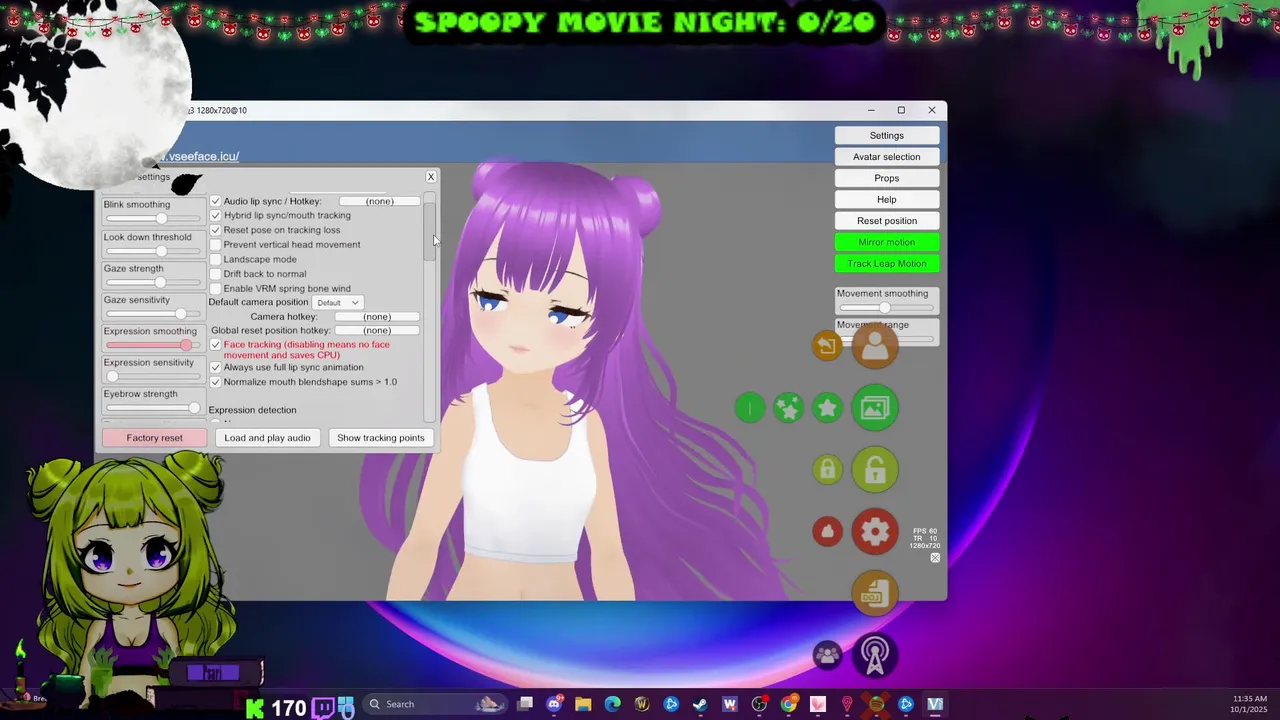Click the green single star icon
1280x720 pixels.
[827, 408]
